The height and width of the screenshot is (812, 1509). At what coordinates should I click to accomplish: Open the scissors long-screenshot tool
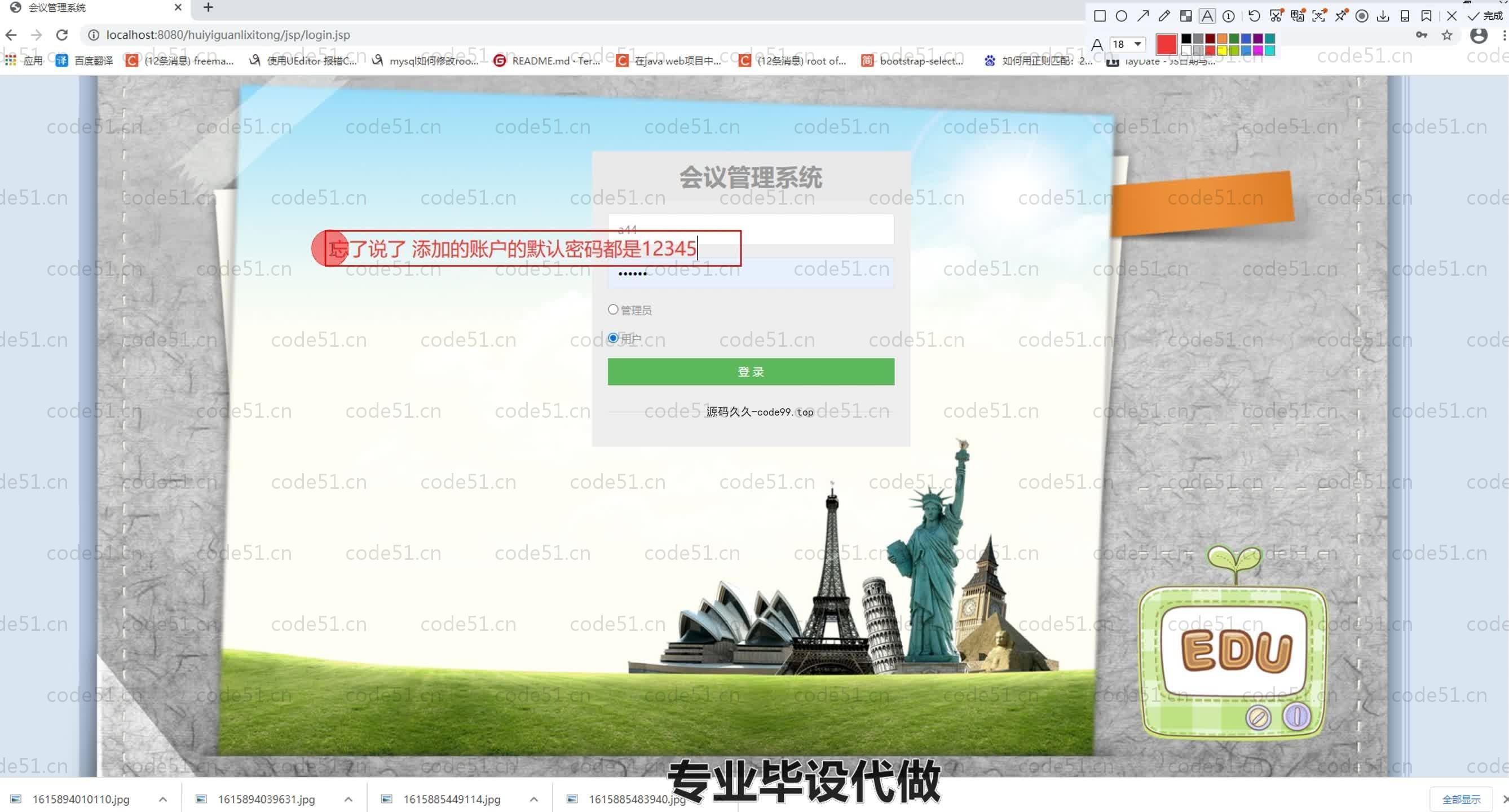1276,16
